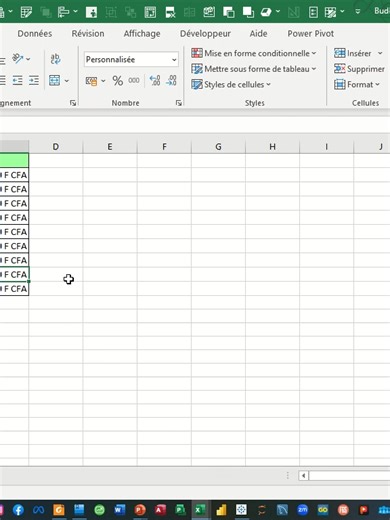The image size is (390, 520).
Task: Click Supprimer cells button
Action: 359,69
